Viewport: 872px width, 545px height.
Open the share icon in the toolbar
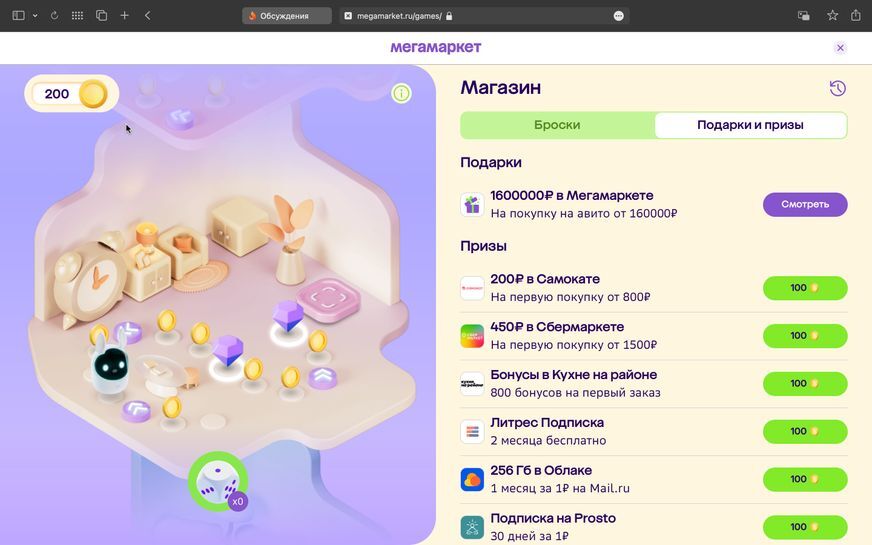(856, 15)
